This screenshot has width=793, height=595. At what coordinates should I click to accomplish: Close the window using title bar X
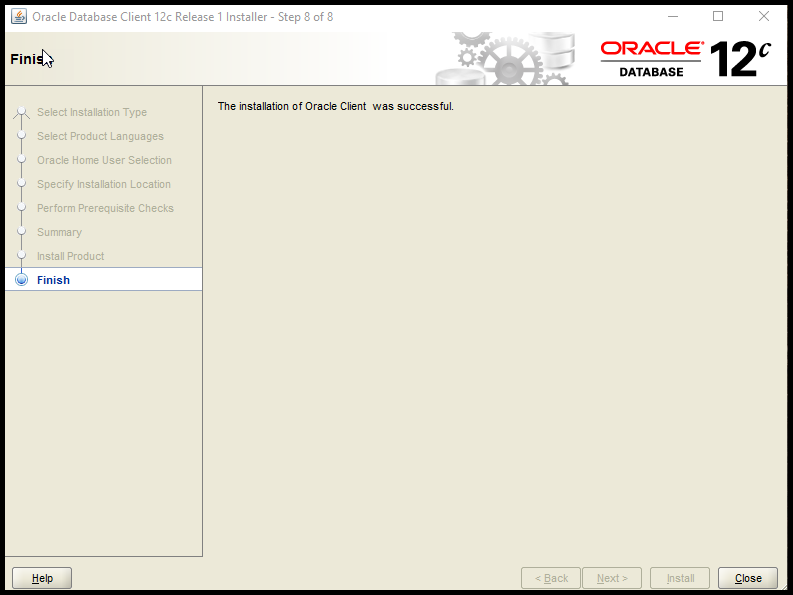[764, 16]
